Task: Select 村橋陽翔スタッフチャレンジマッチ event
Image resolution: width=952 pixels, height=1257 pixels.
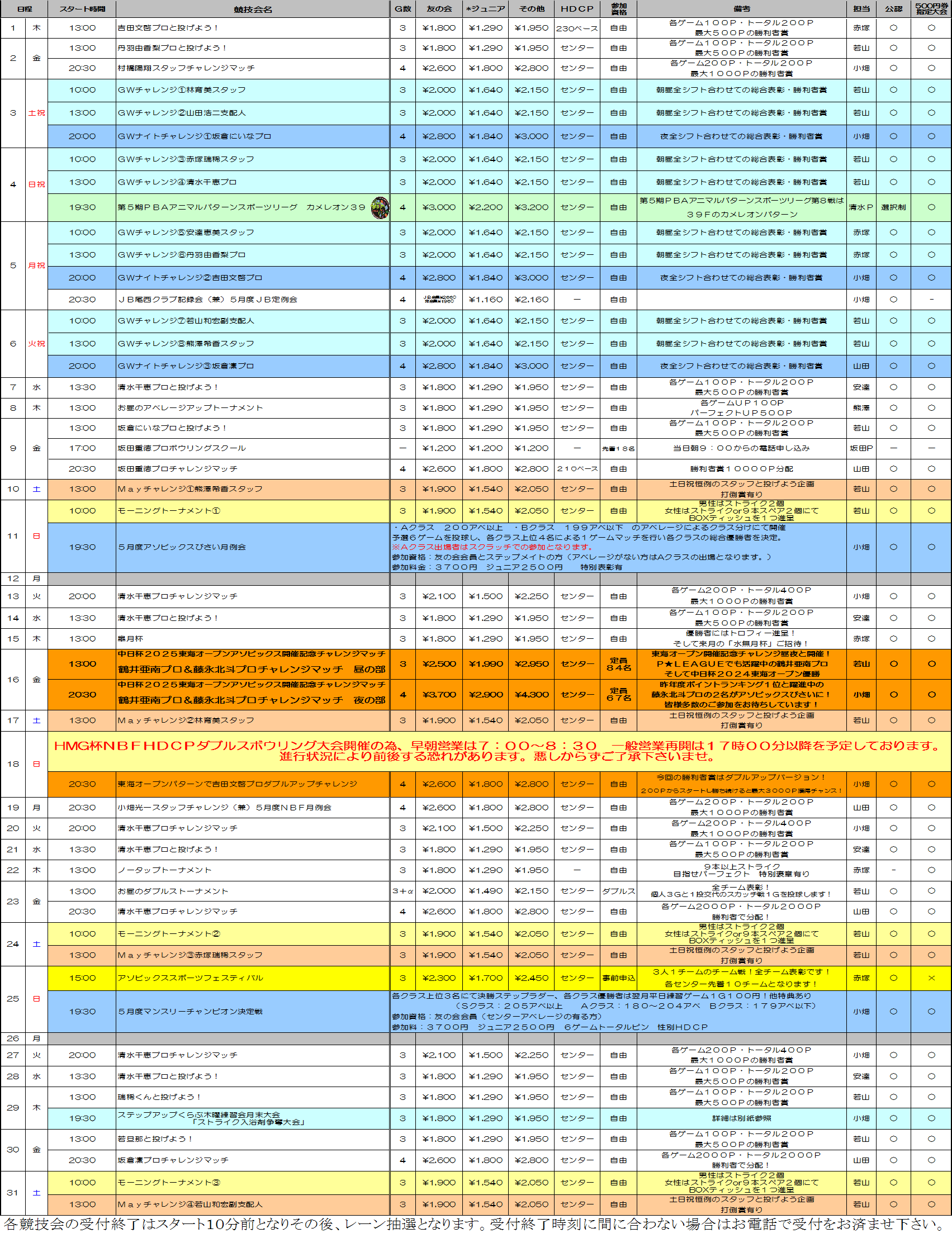Action: click(x=186, y=68)
